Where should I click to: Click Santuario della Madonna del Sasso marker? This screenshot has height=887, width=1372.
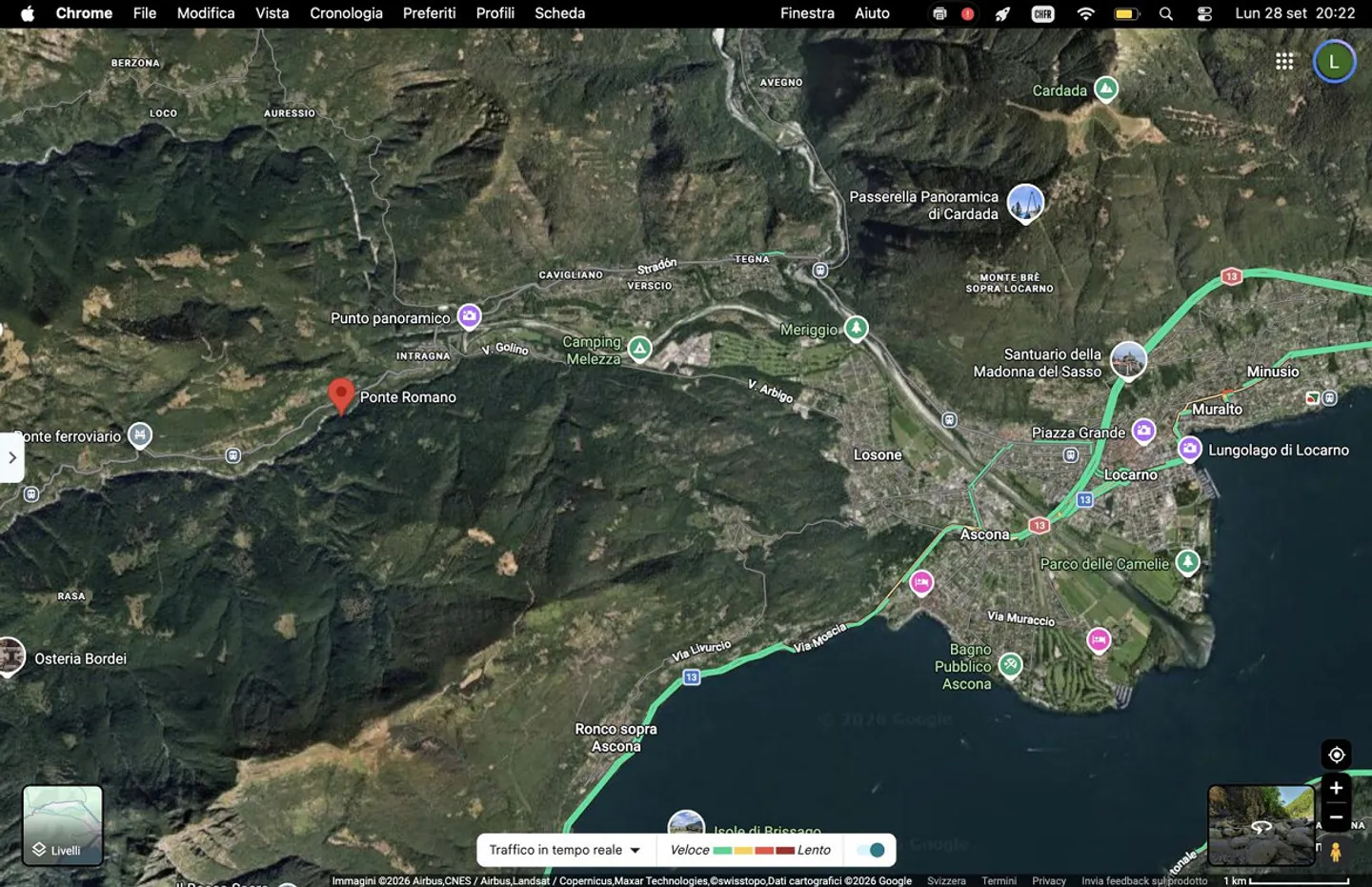click(1129, 360)
